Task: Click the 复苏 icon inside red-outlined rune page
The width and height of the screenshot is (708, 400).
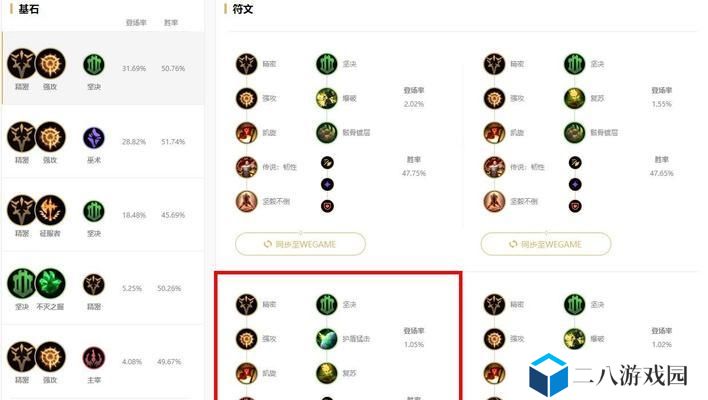Action: pos(326,373)
